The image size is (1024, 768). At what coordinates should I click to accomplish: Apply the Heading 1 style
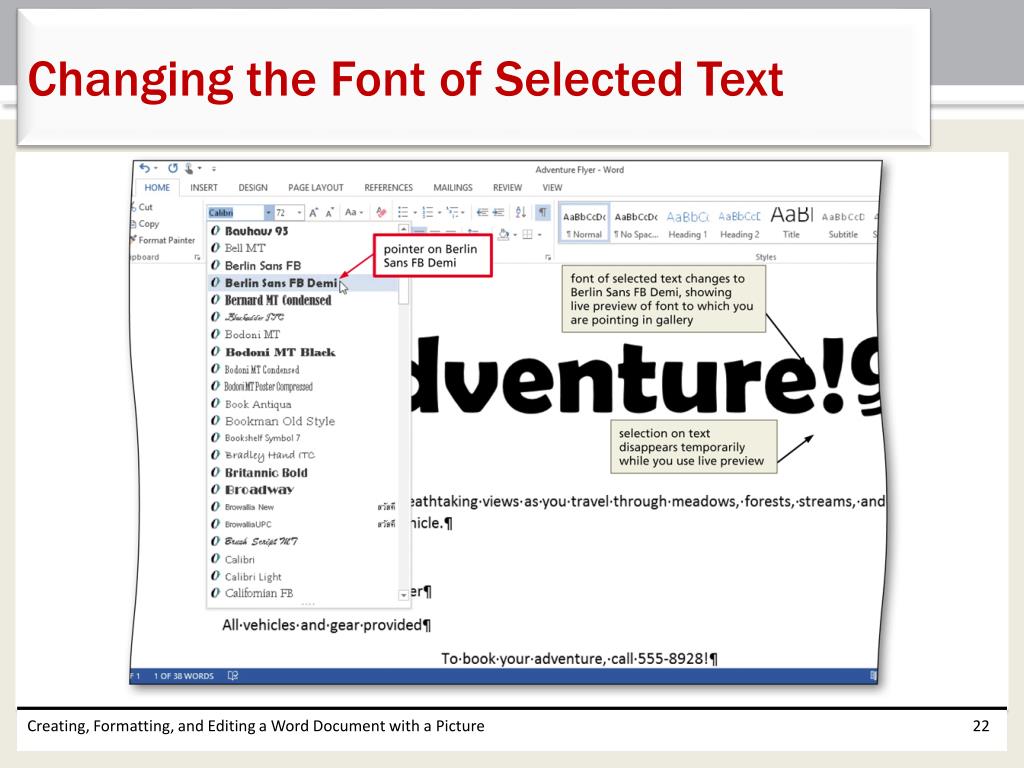[x=688, y=223]
